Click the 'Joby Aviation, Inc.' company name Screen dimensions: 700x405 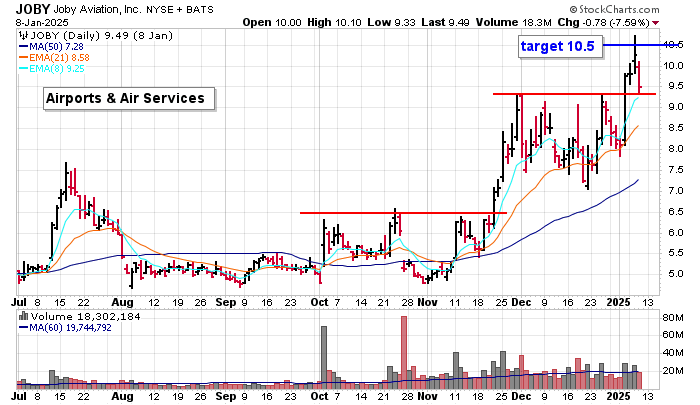98,9
